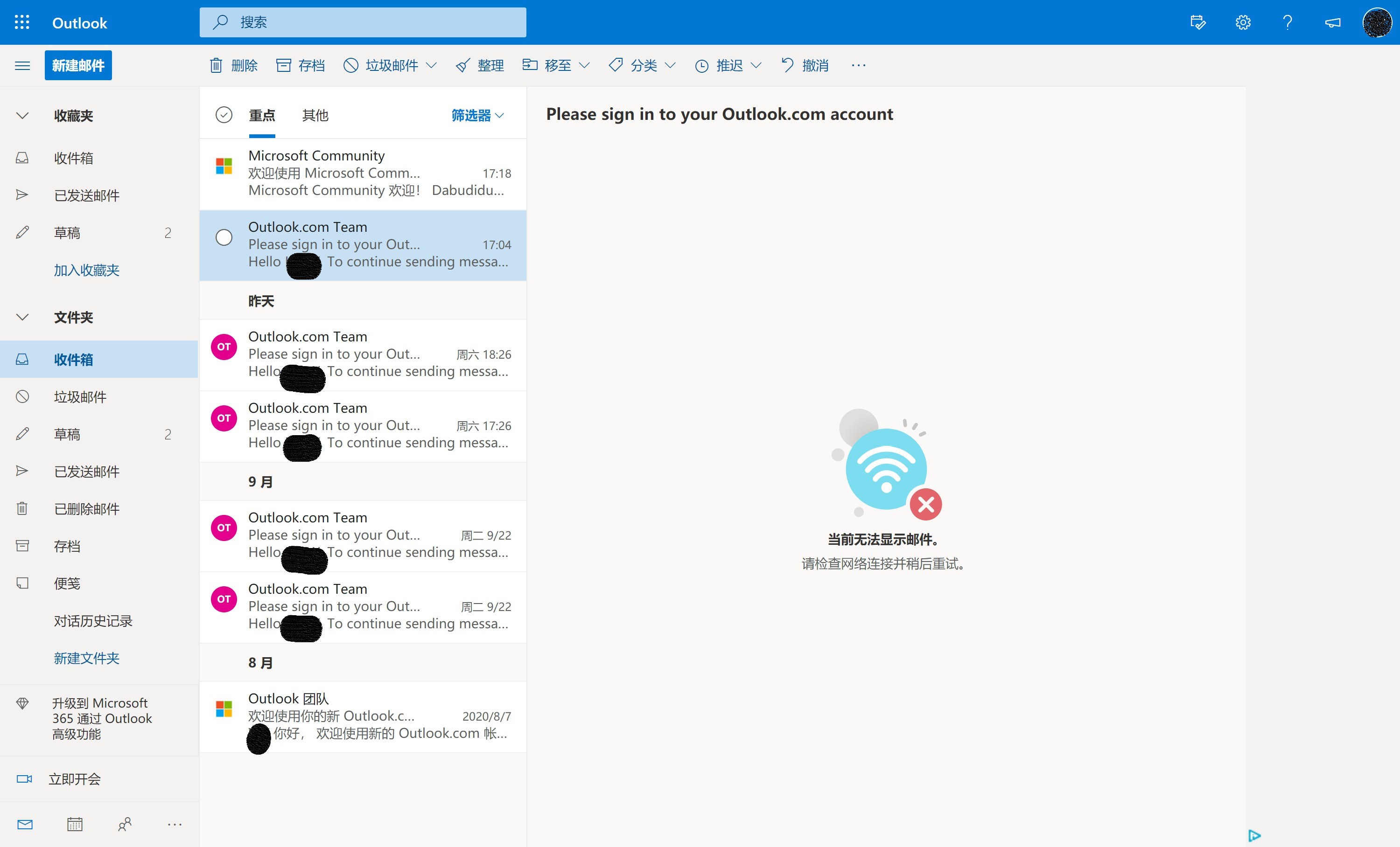This screenshot has height=847, width=1400.
Task: Open the 便笺 notes folder
Action: tap(99, 583)
